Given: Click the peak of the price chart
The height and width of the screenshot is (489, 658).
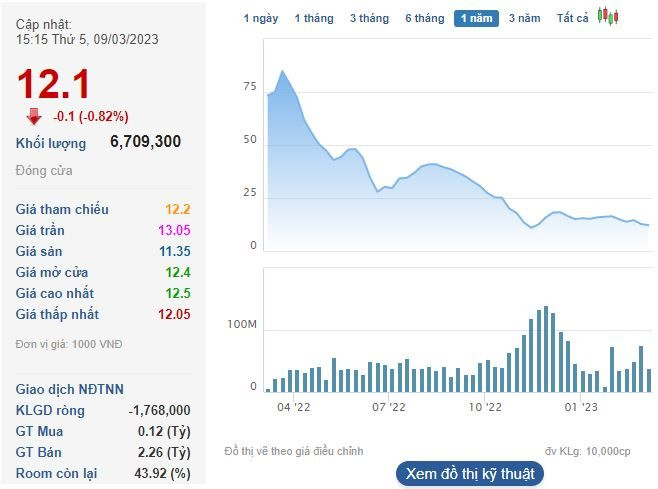Looking at the screenshot, I should point(283,71).
